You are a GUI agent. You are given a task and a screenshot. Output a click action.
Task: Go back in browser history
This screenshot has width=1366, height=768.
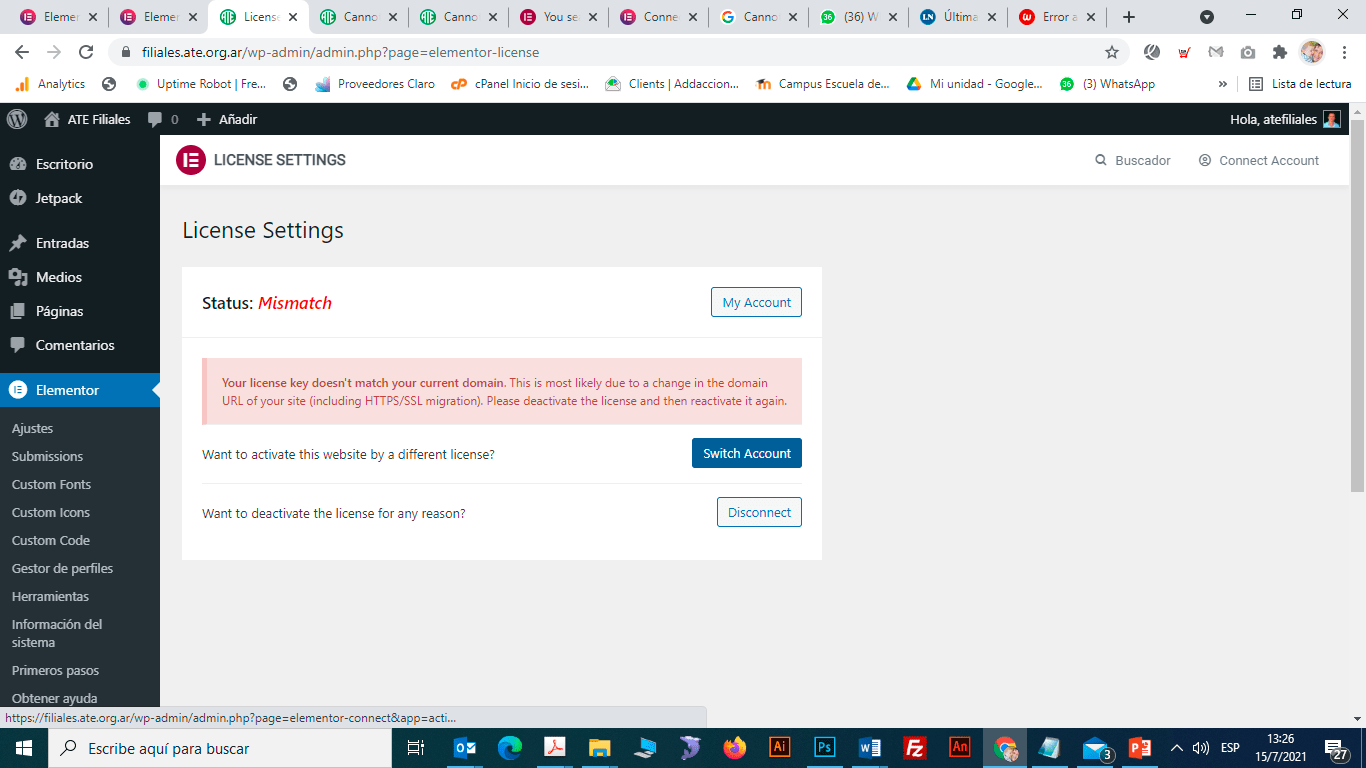pos(22,52)
